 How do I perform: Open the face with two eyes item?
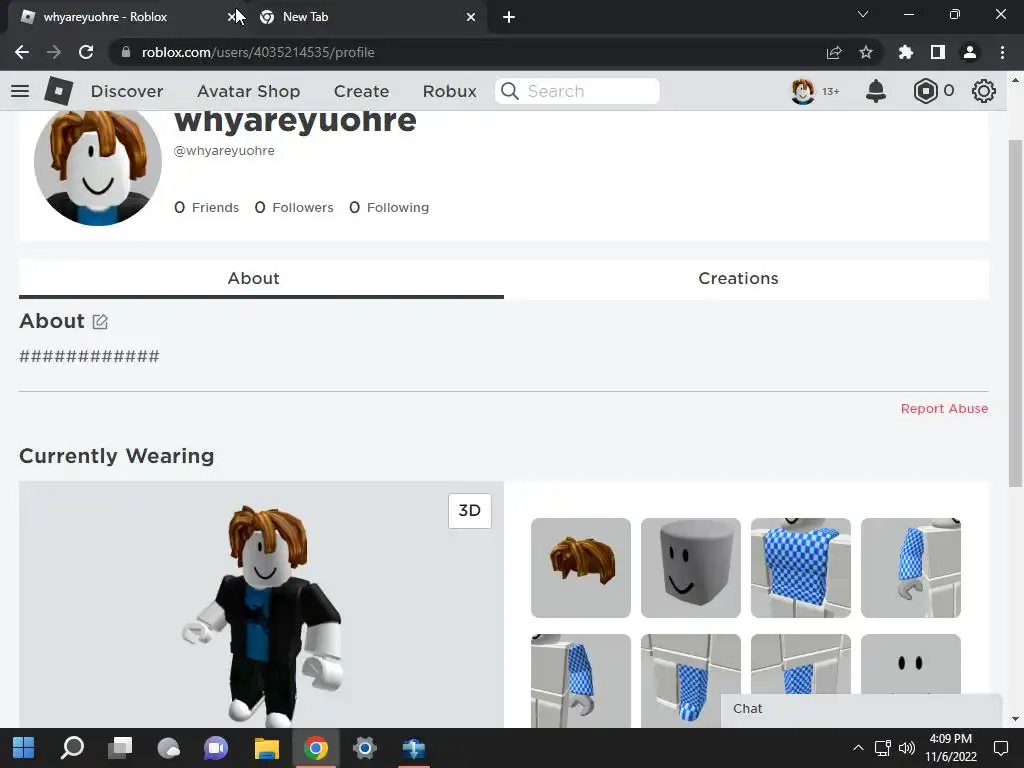[910, 664]
